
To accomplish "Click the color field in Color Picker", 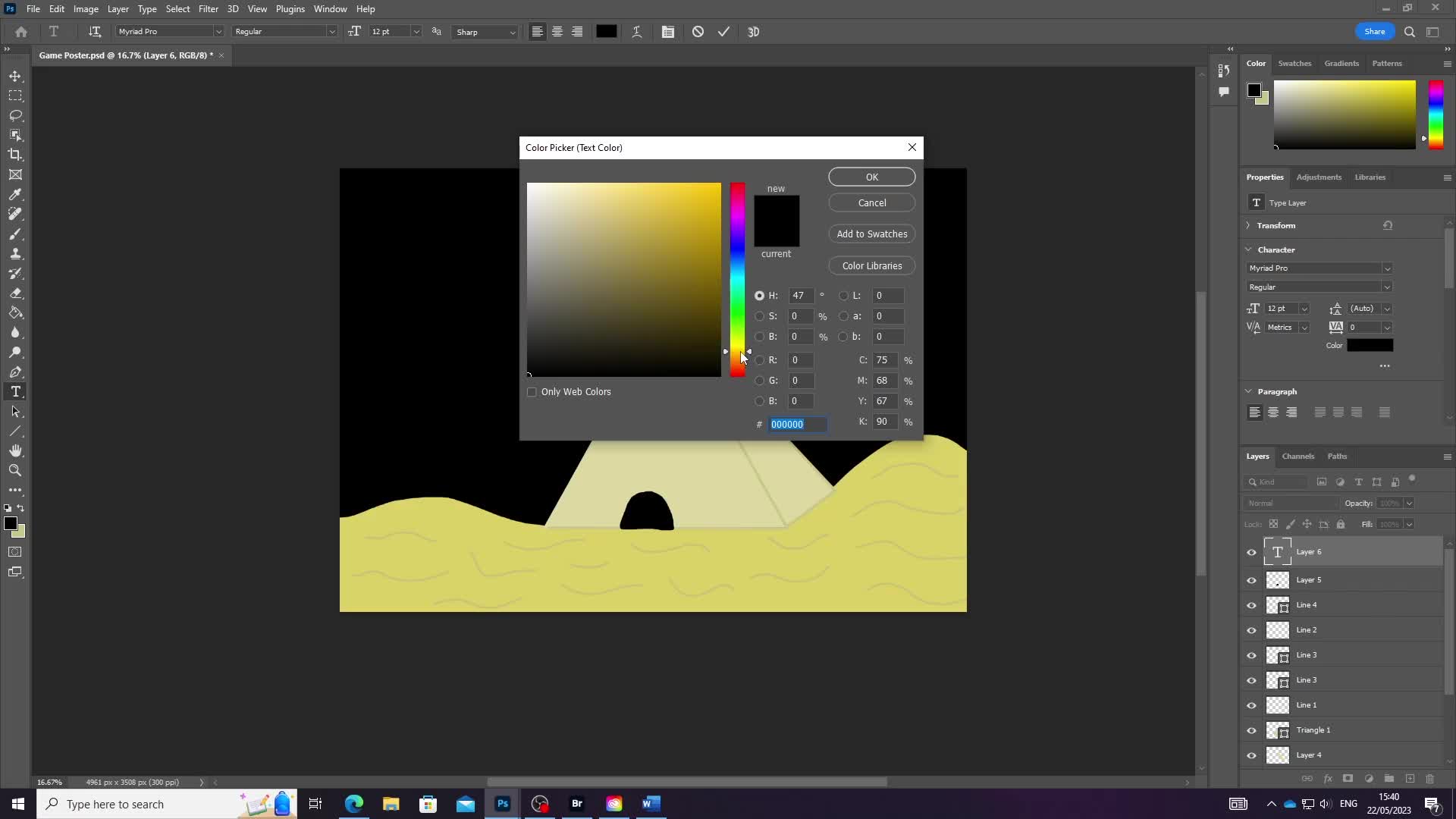I will [624, 279].
